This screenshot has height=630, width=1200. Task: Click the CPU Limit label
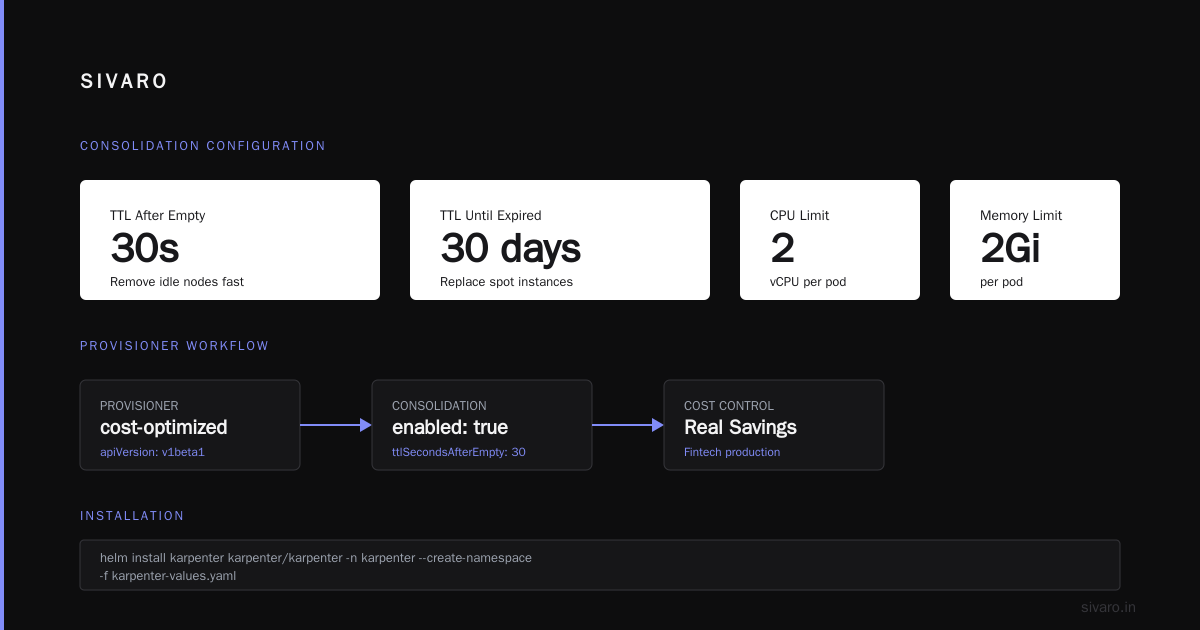(799, 215)
